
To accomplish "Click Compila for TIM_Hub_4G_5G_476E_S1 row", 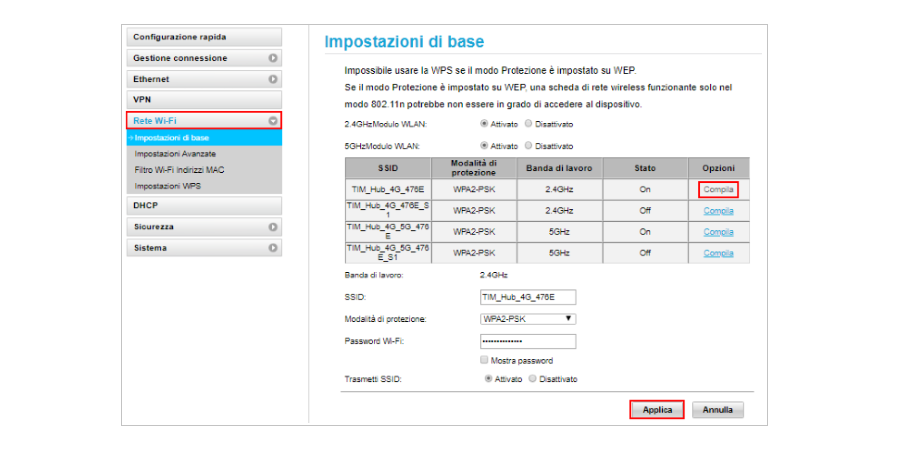I will [x=719, y=253].
